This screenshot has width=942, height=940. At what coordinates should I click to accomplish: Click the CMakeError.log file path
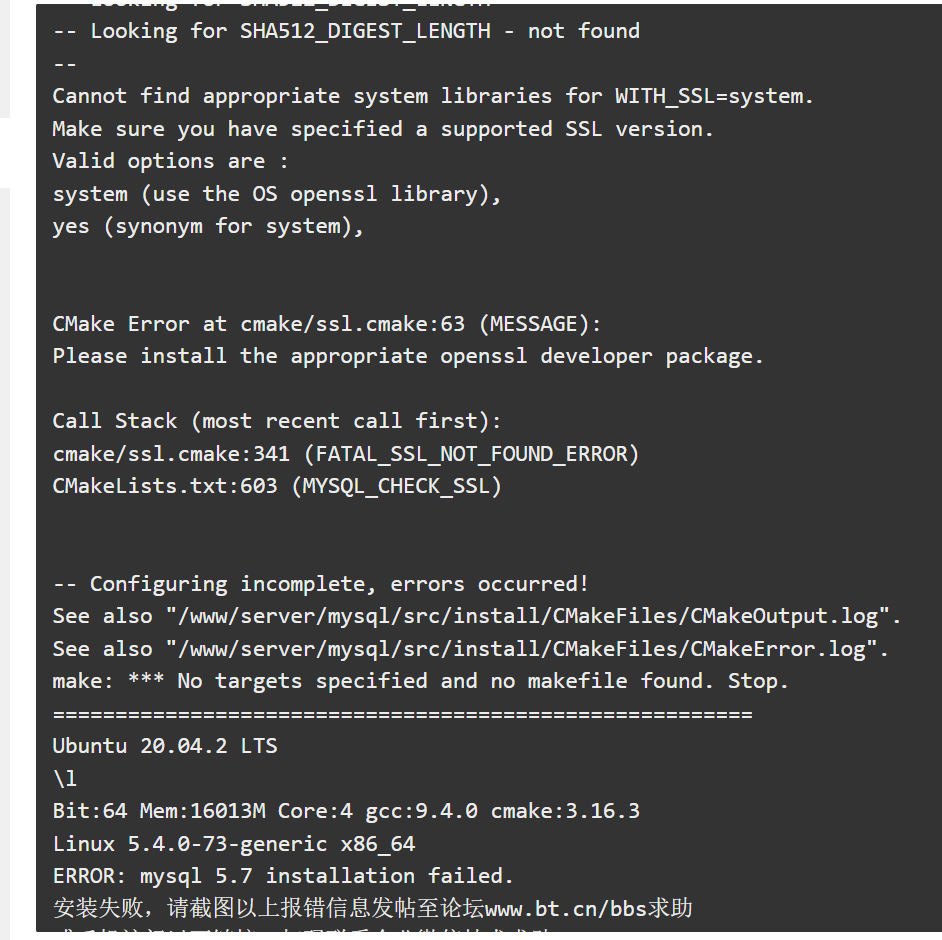(526, 649)
